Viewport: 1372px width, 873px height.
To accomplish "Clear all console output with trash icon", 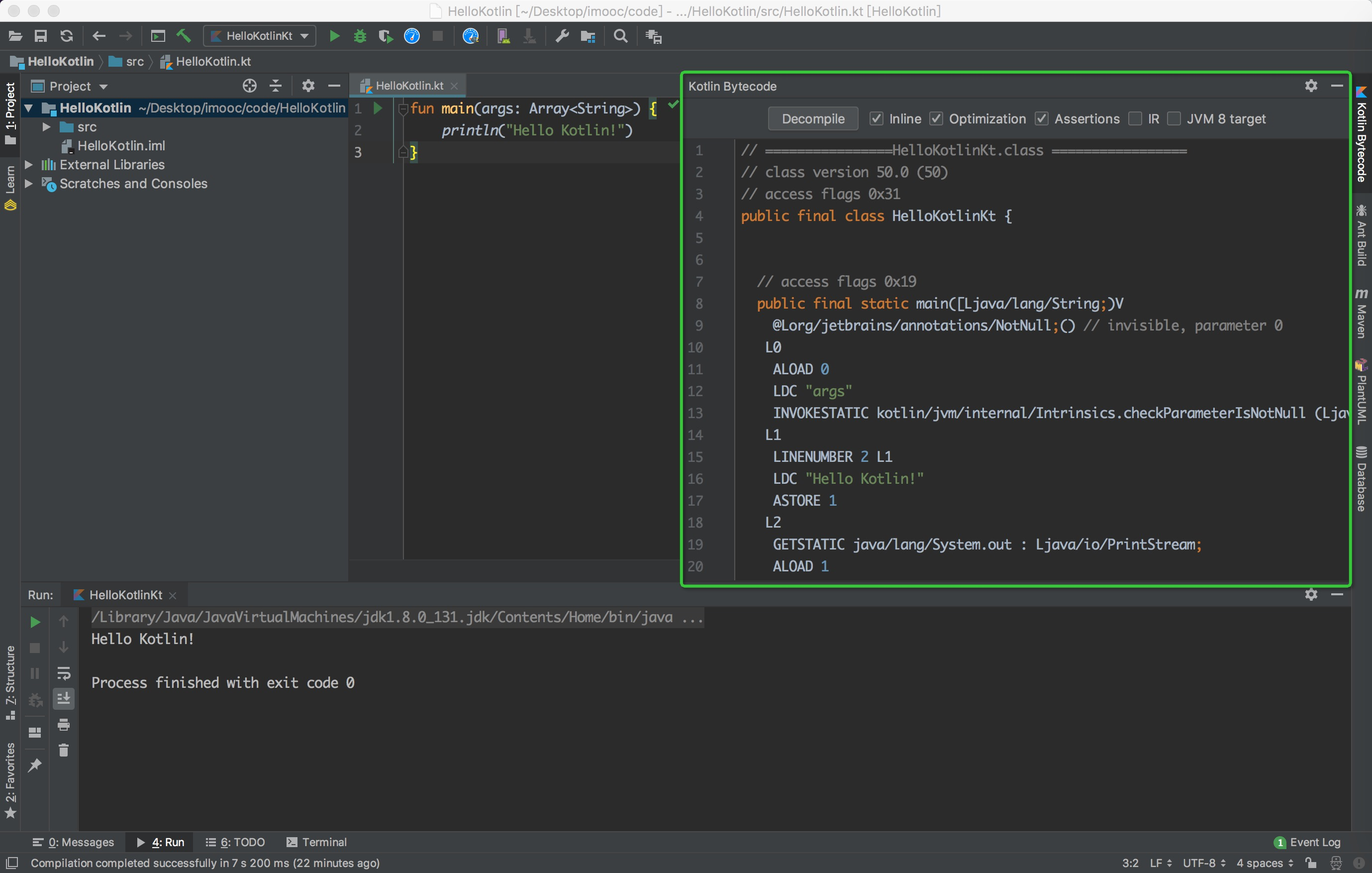I will tap(64, 751).
